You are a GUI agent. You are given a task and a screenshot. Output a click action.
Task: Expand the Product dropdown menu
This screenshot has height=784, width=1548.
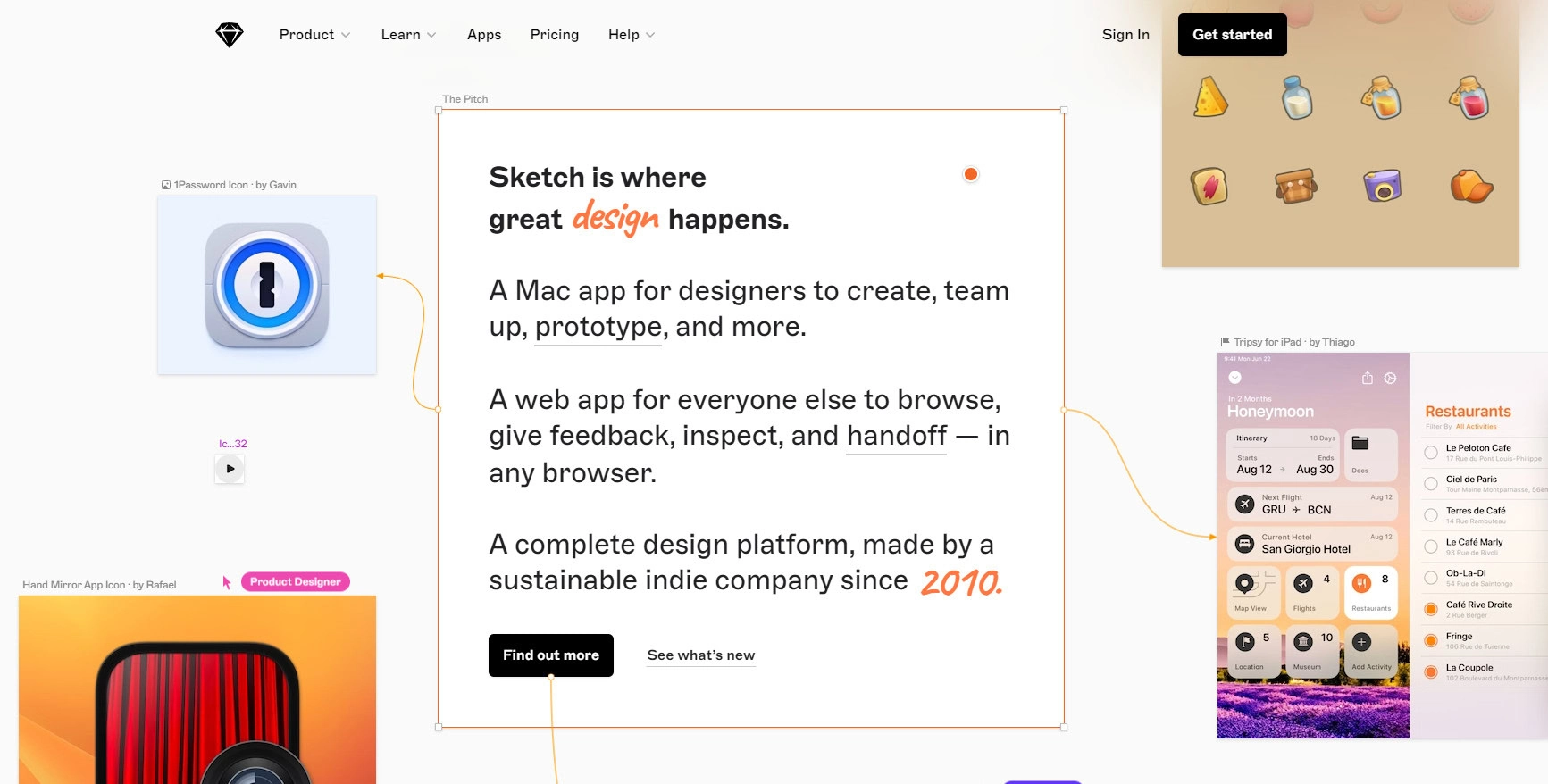pyautogui.click(x=314, y=35)
